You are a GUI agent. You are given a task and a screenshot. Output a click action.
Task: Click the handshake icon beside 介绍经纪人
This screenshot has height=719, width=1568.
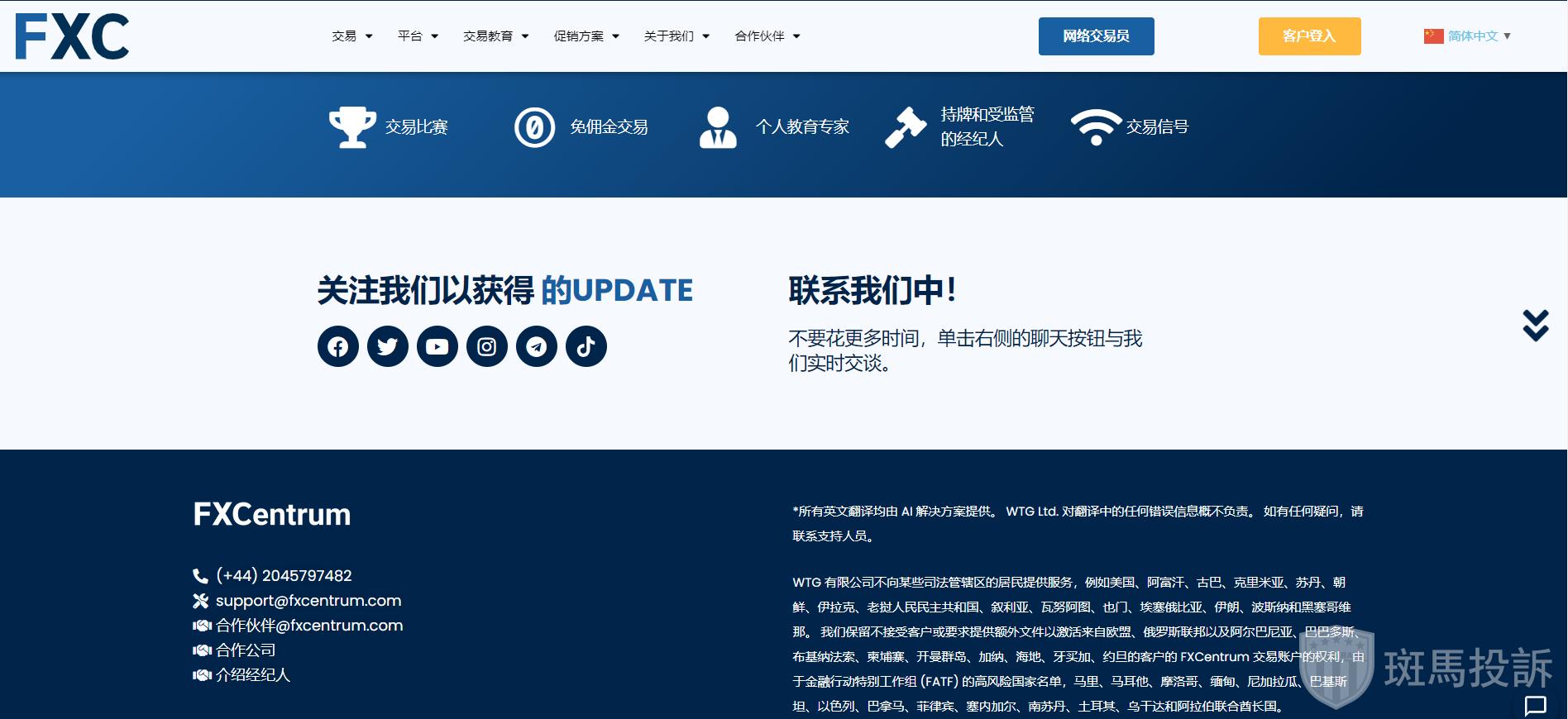(x=202, y=675)
